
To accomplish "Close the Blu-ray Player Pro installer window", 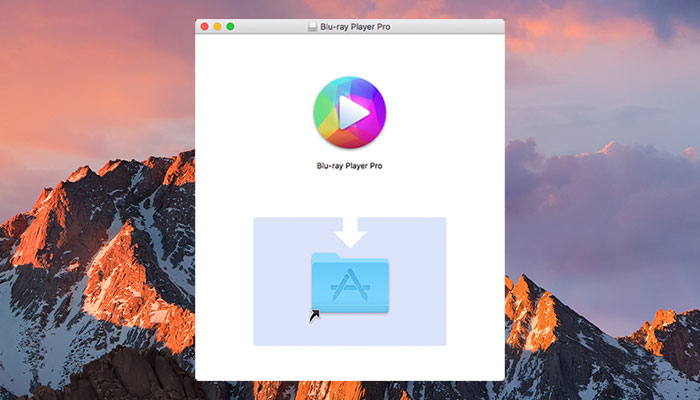I will tap(205, 26).
